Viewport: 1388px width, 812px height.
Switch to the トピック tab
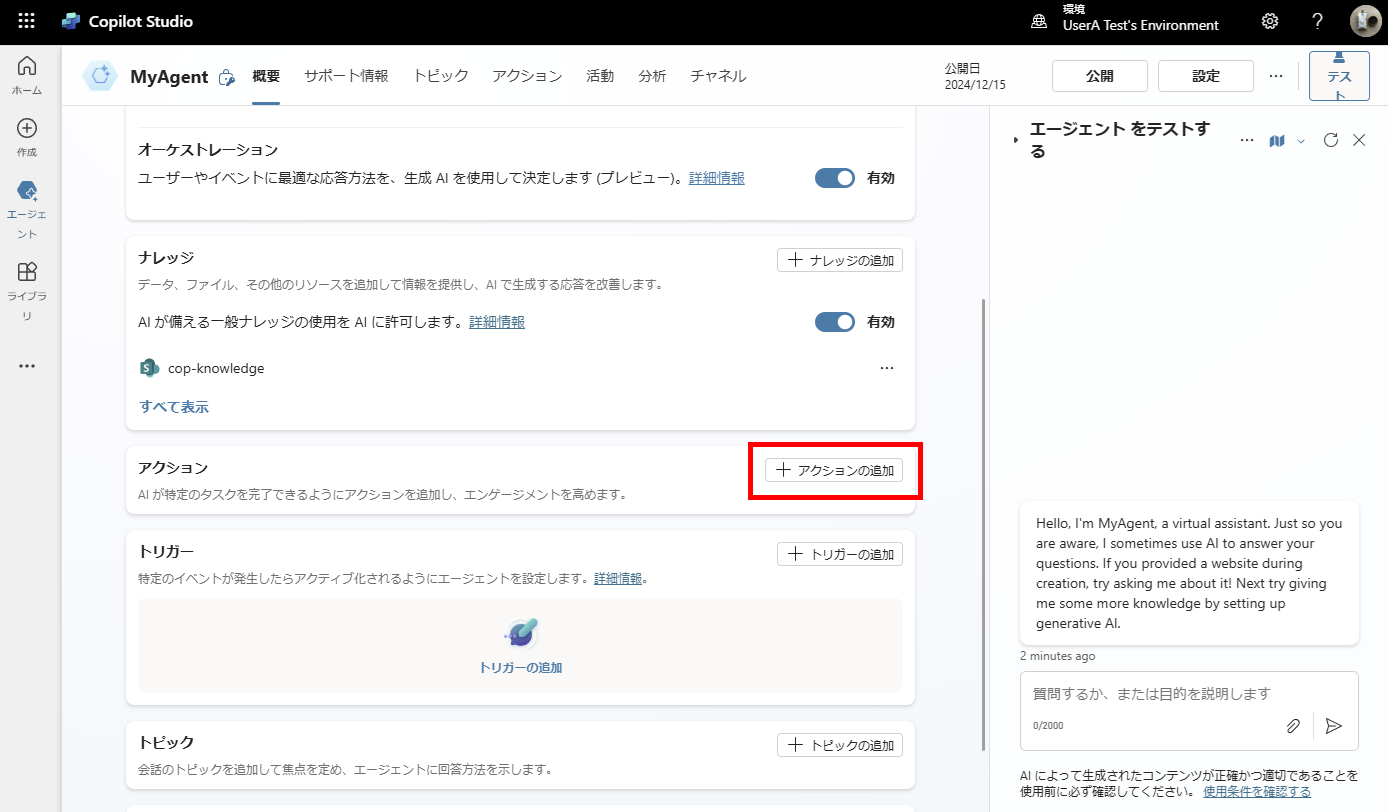pyautogui.click(x=440, y=76)
